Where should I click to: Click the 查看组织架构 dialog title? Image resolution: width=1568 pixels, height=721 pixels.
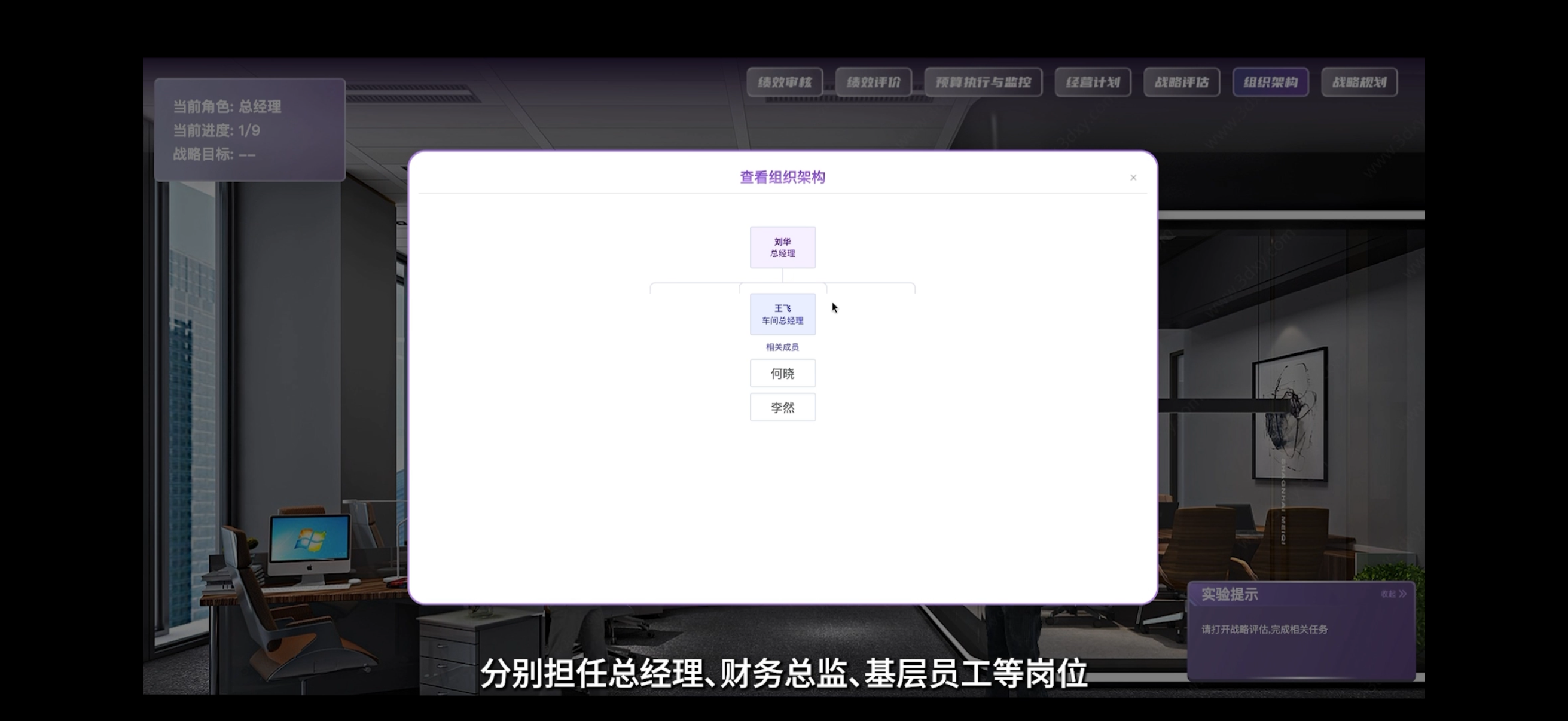pos(782,177)
